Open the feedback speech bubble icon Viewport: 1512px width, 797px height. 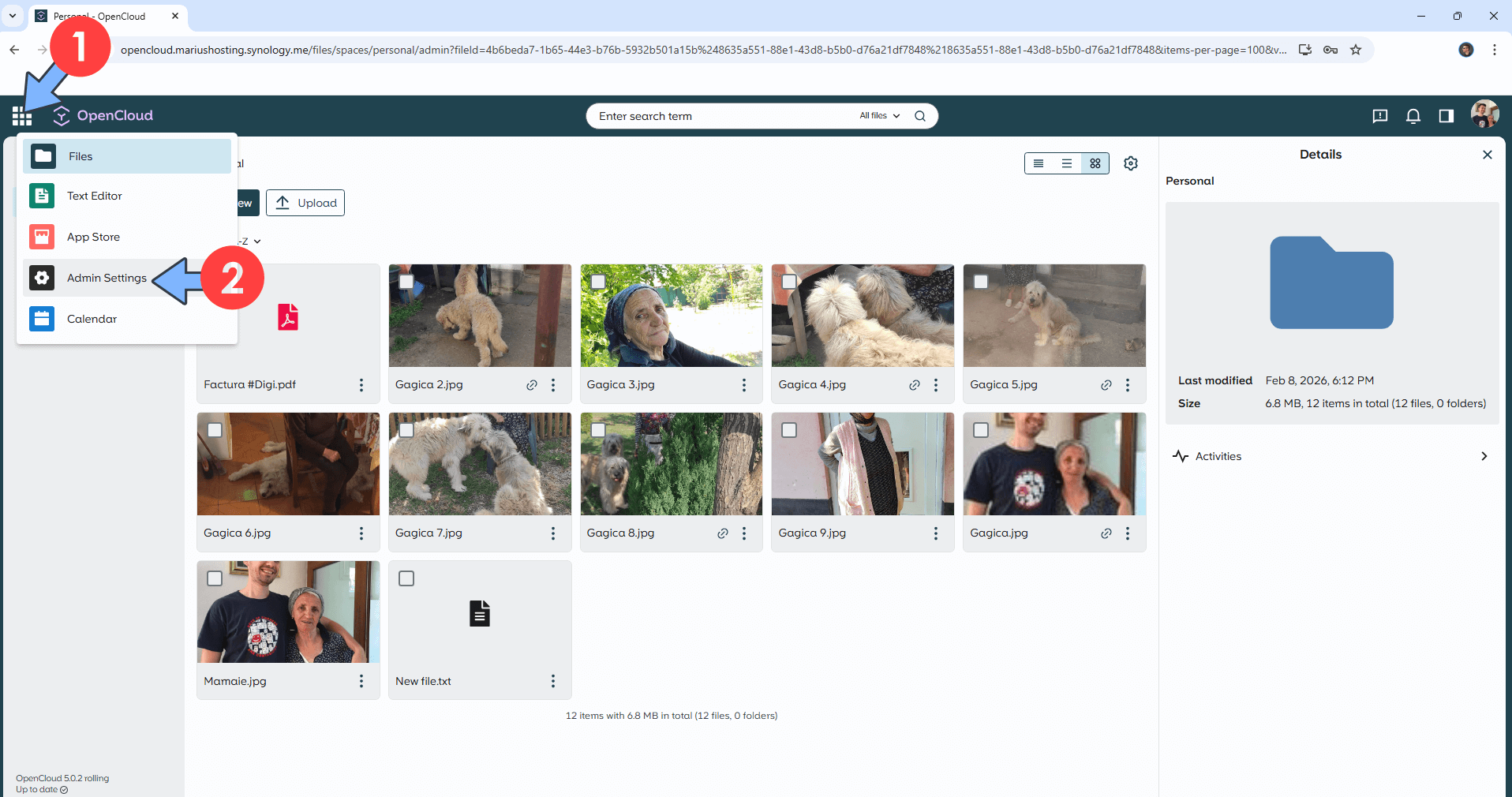click(1379, 116)
